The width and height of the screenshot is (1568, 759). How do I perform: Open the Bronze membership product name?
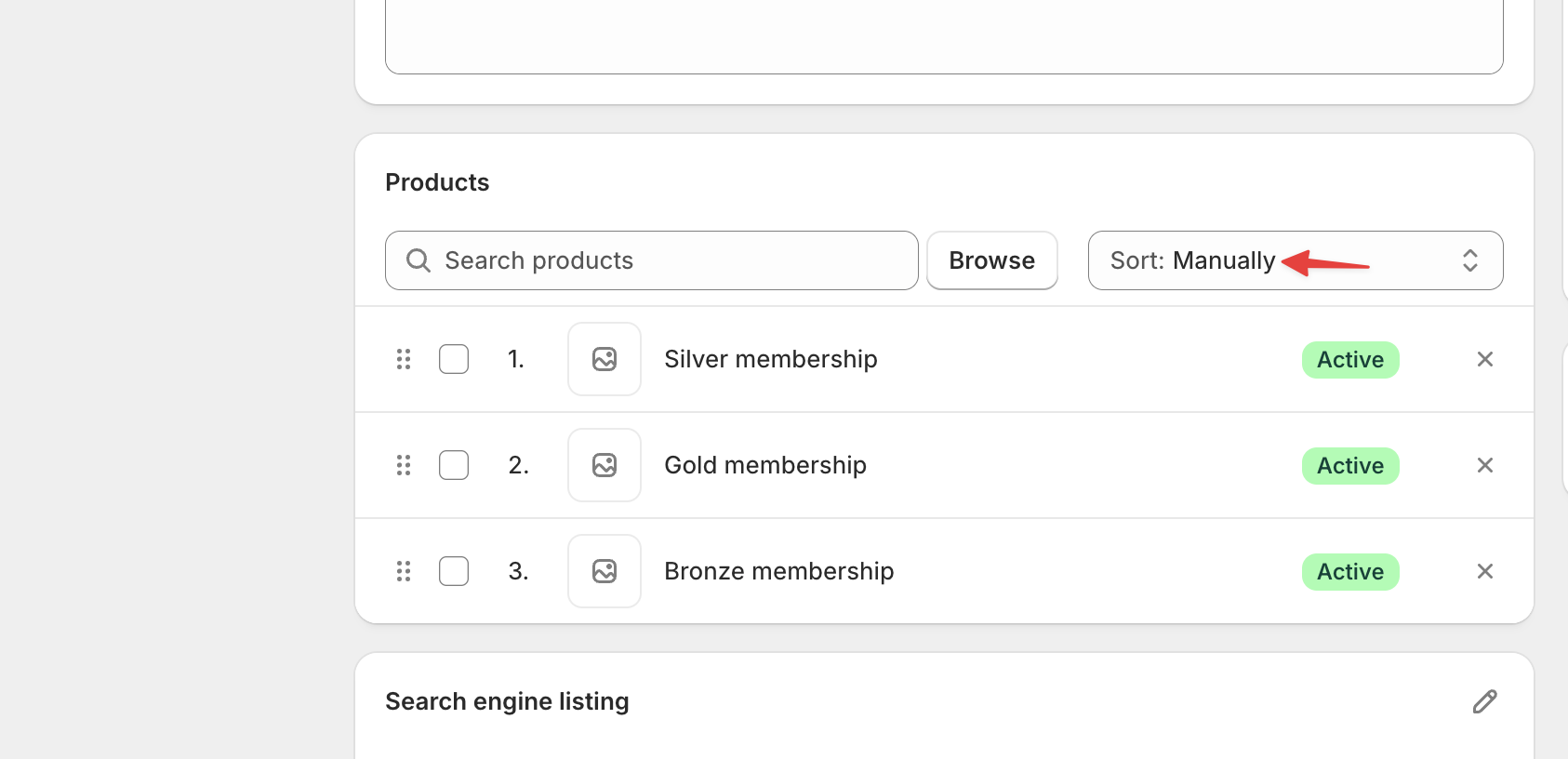pyautogui.click(x=778, y=571)
